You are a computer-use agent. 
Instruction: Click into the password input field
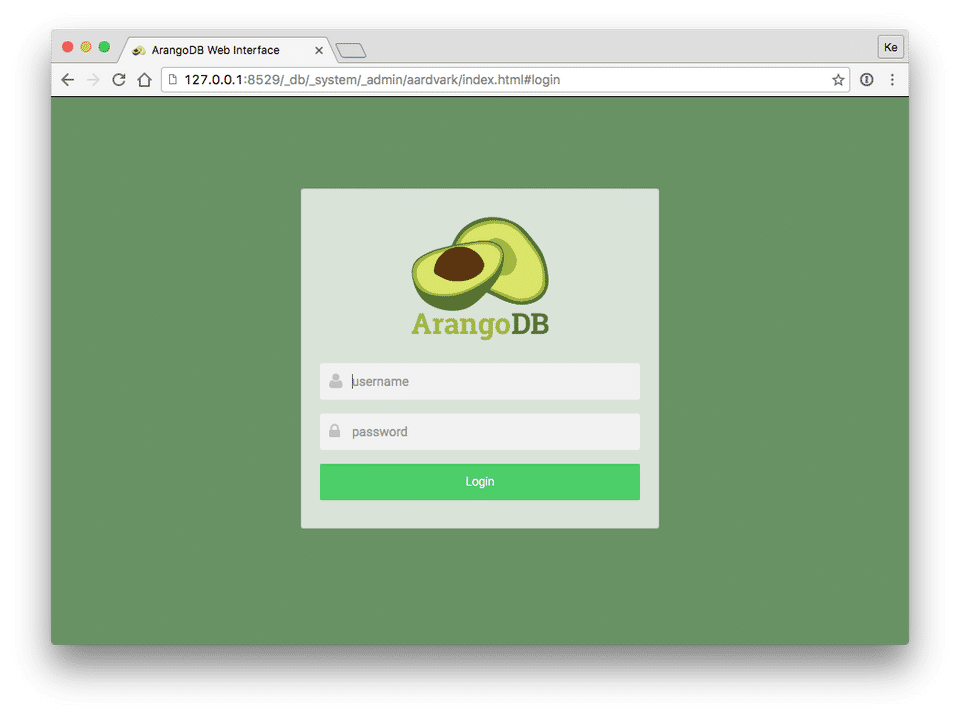[x=480, y=432]
